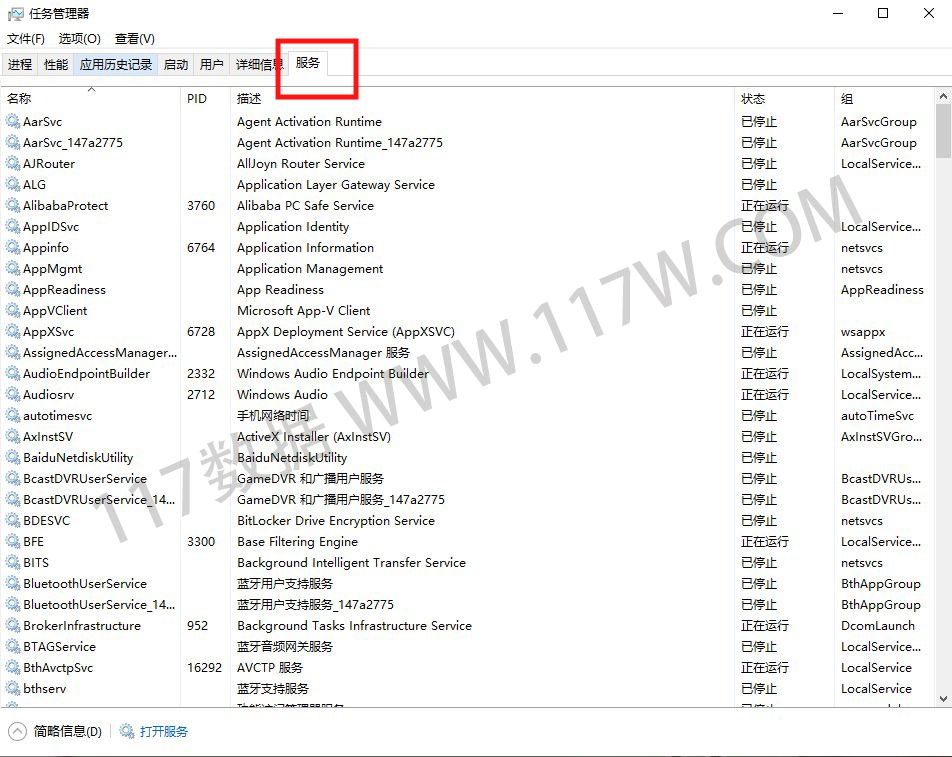Screen dimensions: 952x757
Task: Click the Task Manager title bar icon
Action: point(15,14)
